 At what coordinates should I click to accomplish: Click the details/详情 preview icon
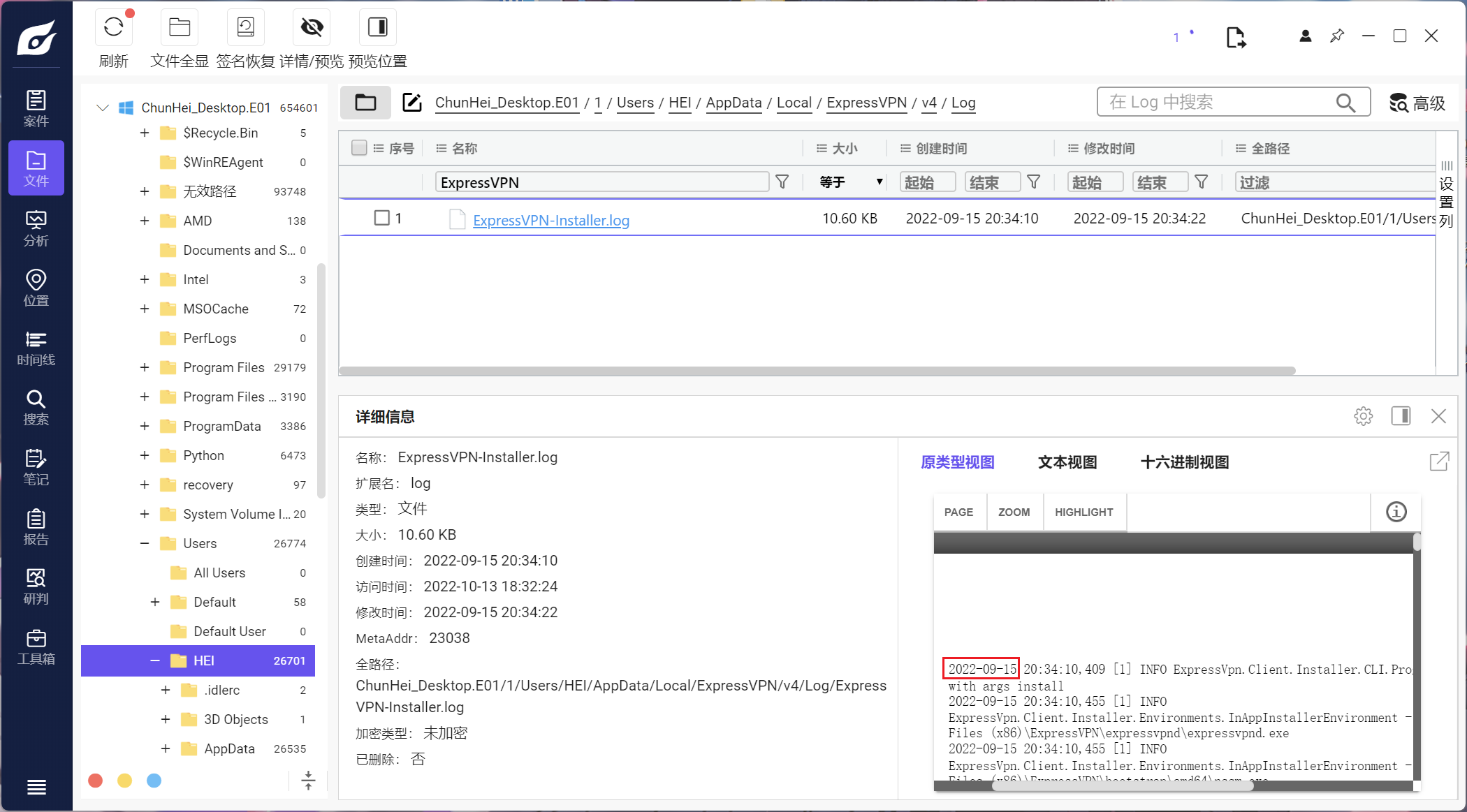click(311, 27)
